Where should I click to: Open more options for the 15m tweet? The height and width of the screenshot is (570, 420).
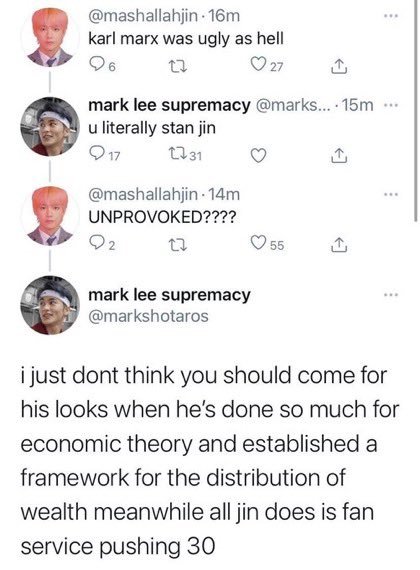[391, 105]
